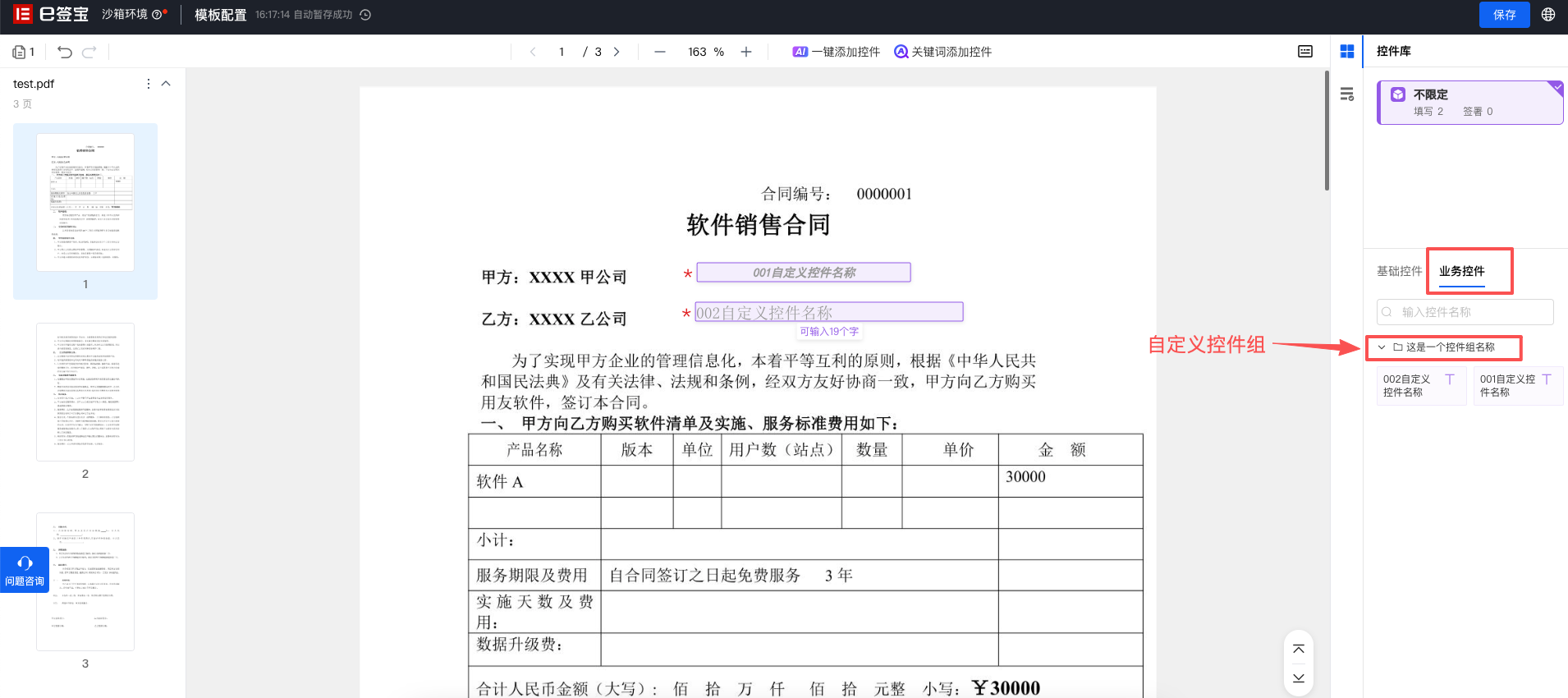
Task: Click the 产品名称 table header
Action: pos(534,450)
